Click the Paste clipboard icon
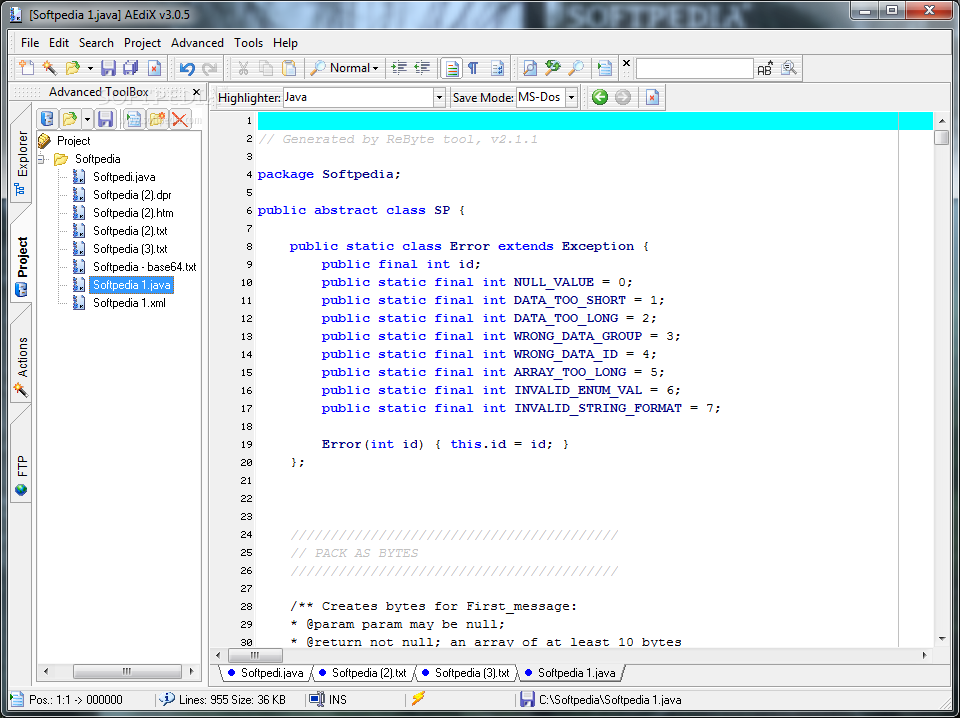Screen dimensions: 960x718 289,68
